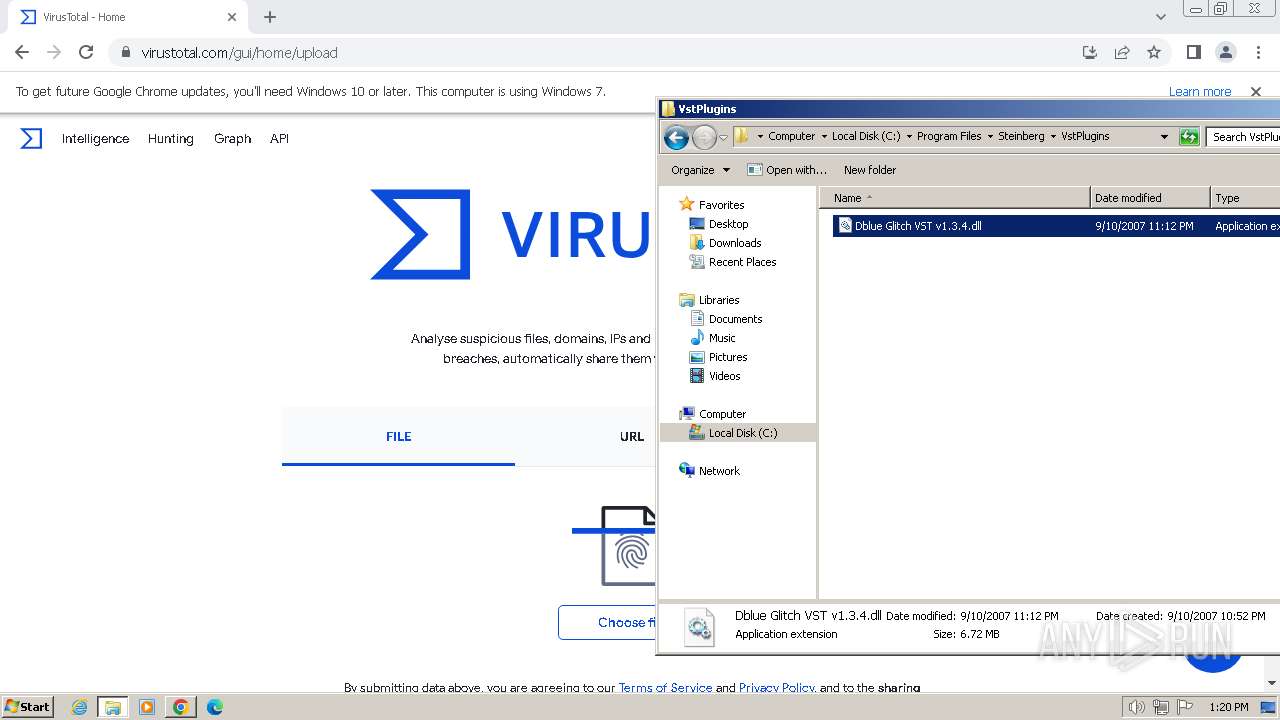Bookmark this page with star icon
The height and width of the screenshot is (720, 1280).
(x=1154, y=52)
